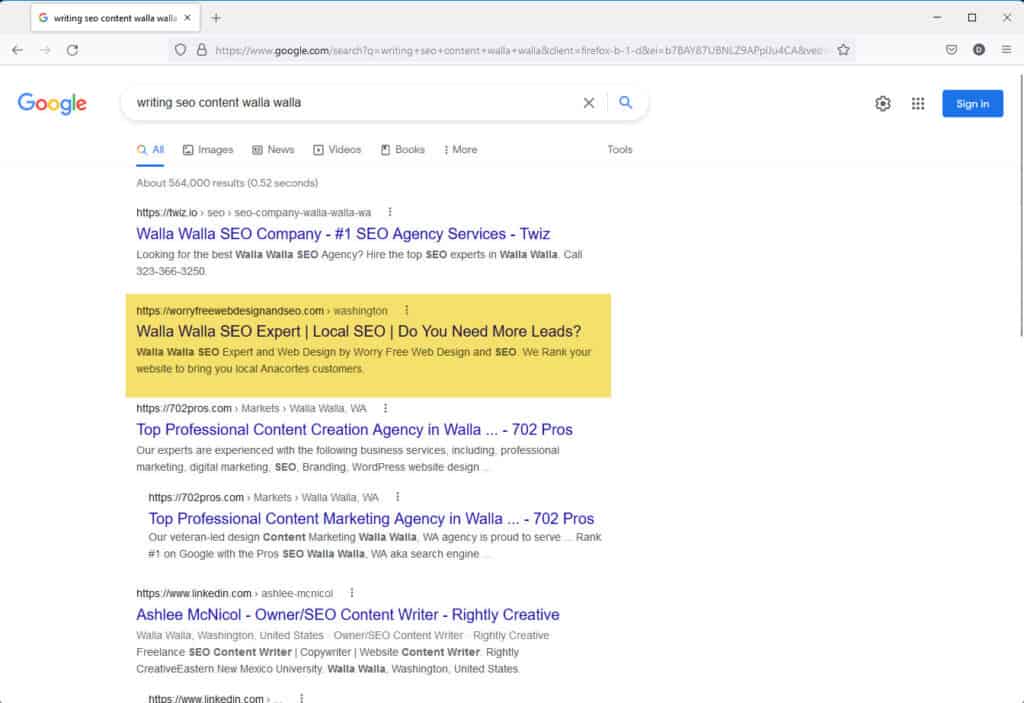The height and width of the screenshot is (703, 1024).
Task: Select the 'writing seo content walla walla' tab
Action: click(115, 18)
